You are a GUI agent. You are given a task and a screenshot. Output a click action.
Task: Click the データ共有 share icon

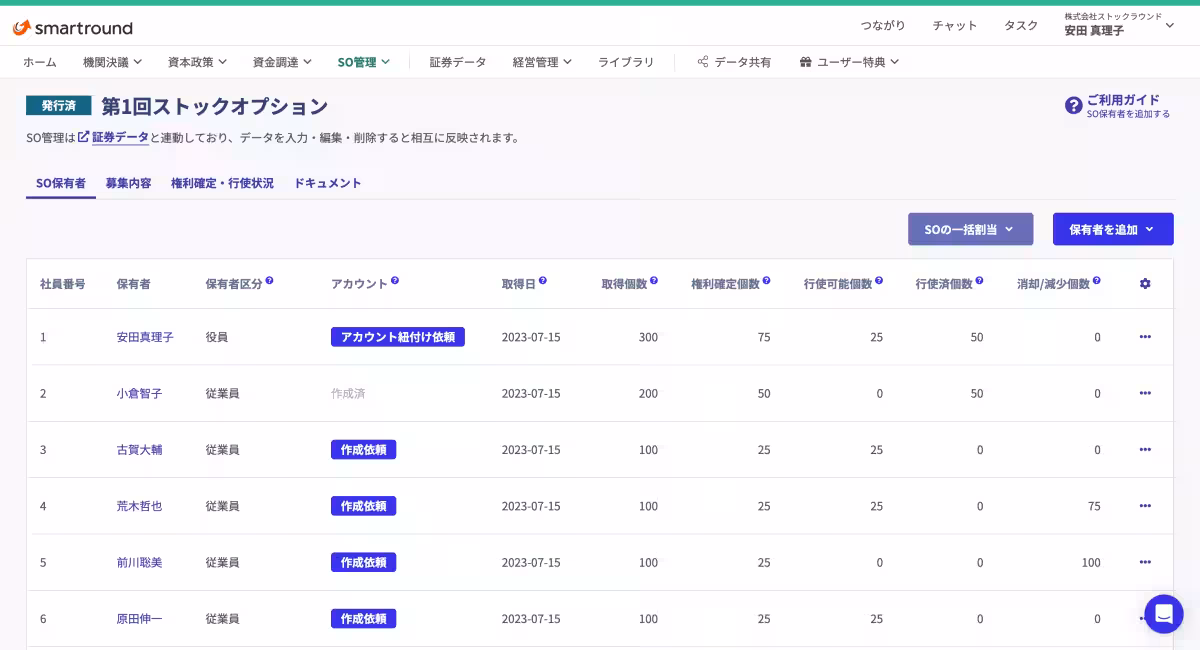(703, 62)
